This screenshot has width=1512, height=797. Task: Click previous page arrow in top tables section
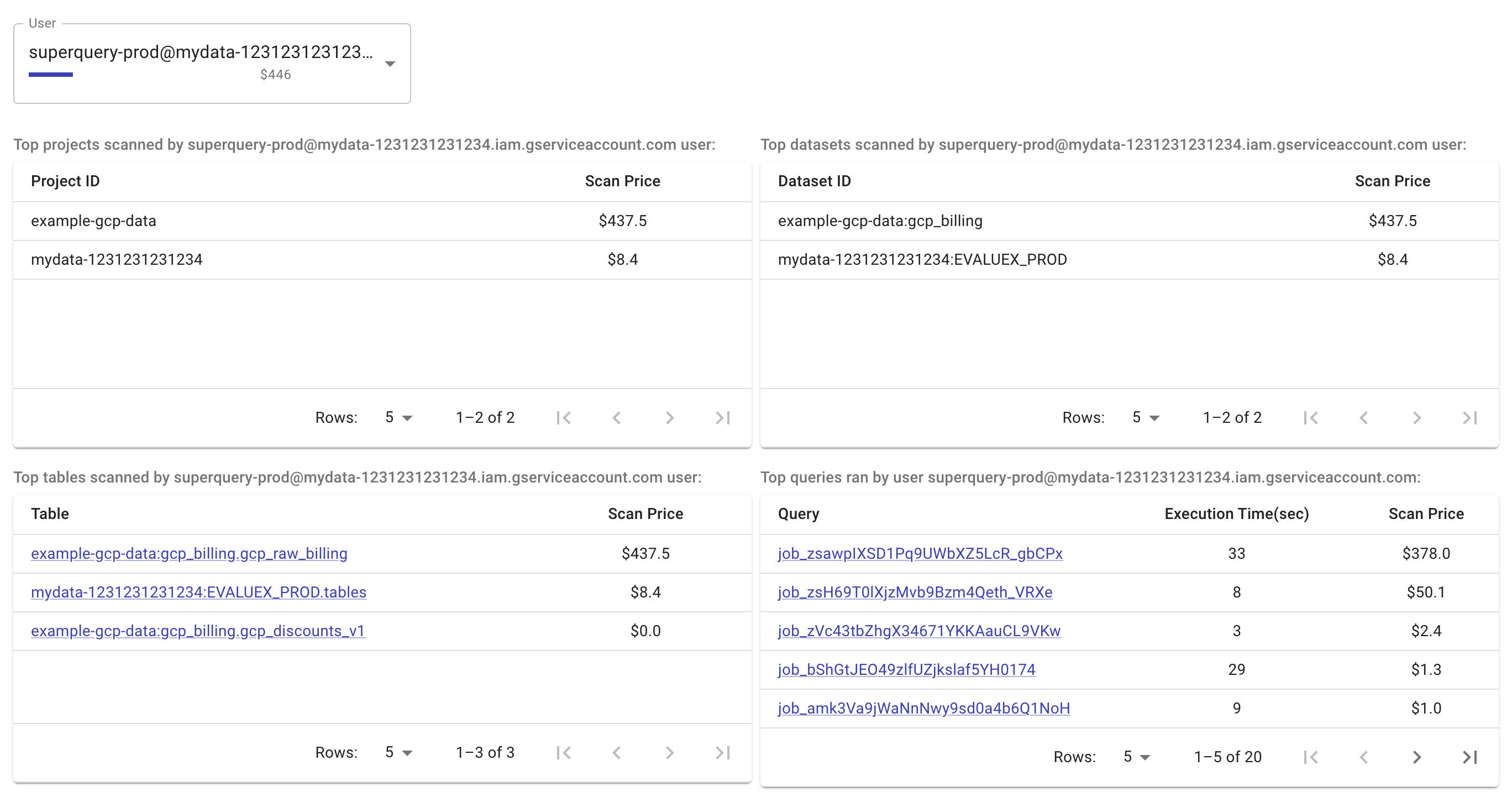pos(617,752)
